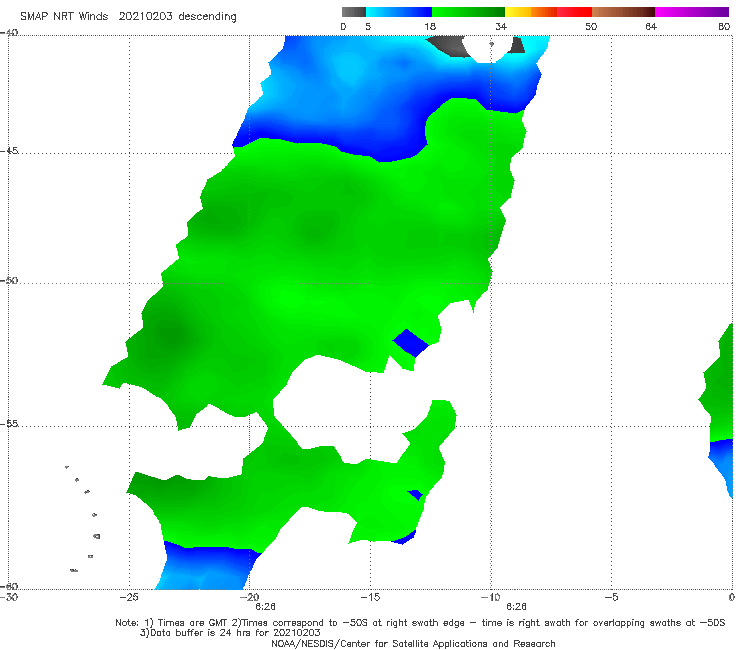Click the longitude axis label '-10'
Viewport: 740px width, 650px height.
tap(491, 597)
